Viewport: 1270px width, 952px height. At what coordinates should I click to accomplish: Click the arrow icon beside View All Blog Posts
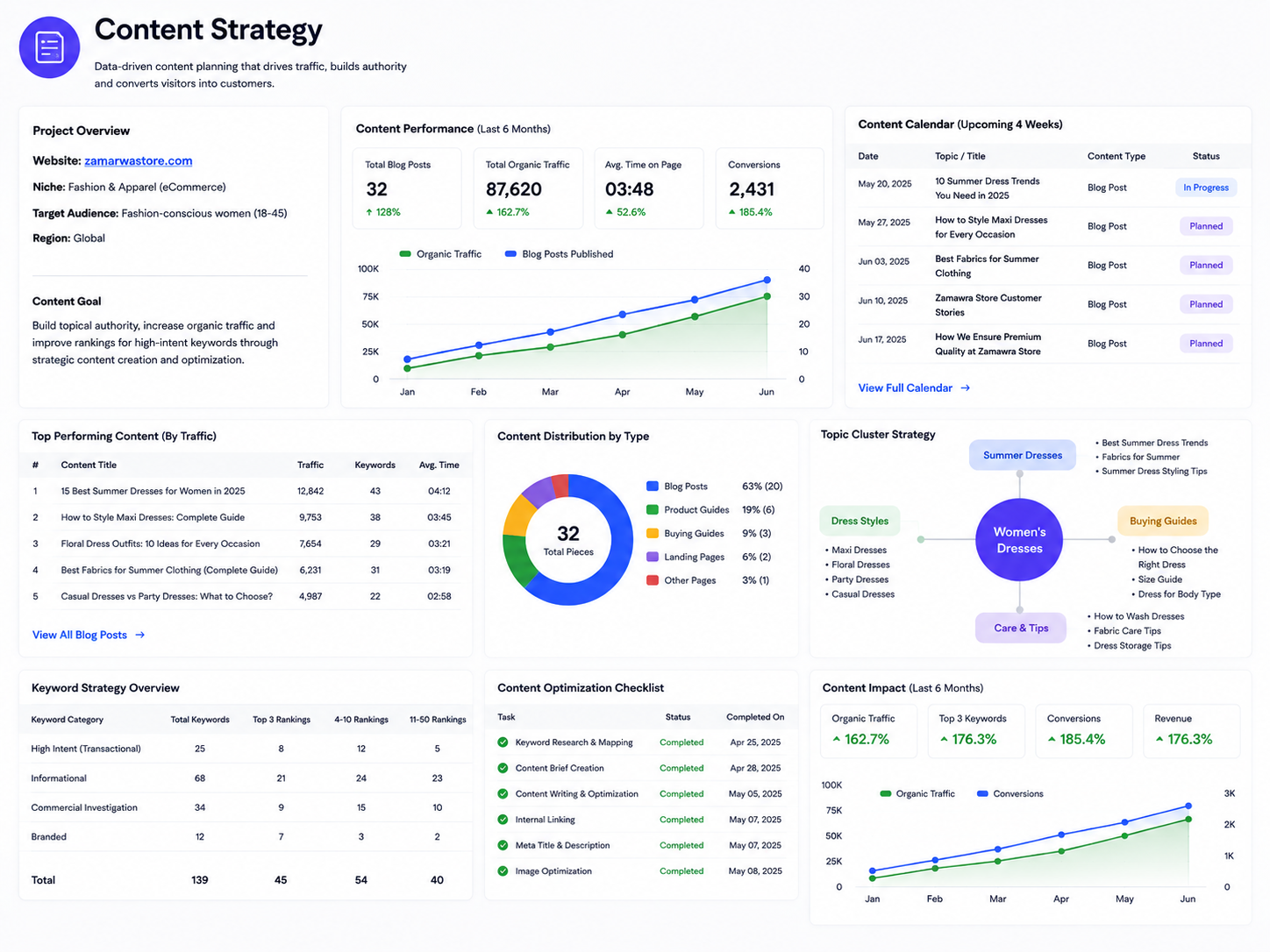coord(139,635)
